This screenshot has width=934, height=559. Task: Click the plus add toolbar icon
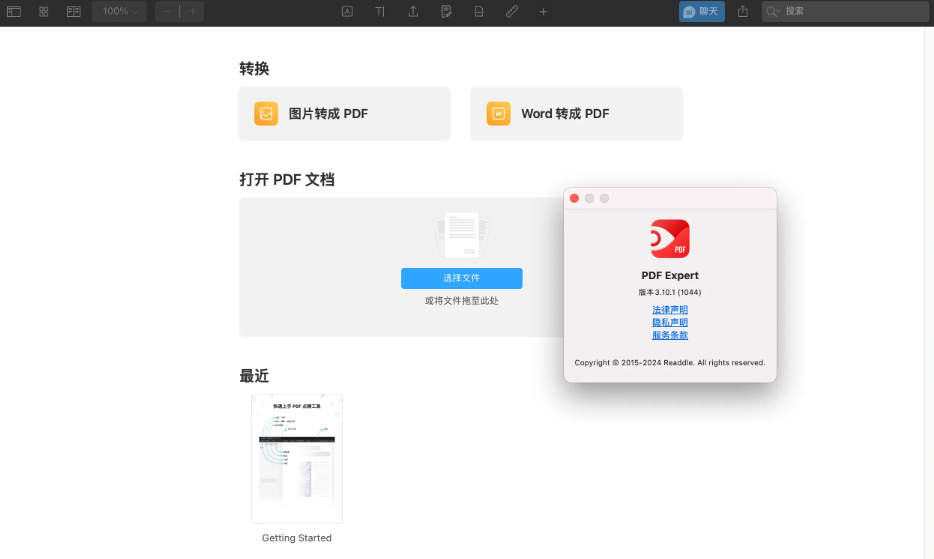click(x=543, y=11)
